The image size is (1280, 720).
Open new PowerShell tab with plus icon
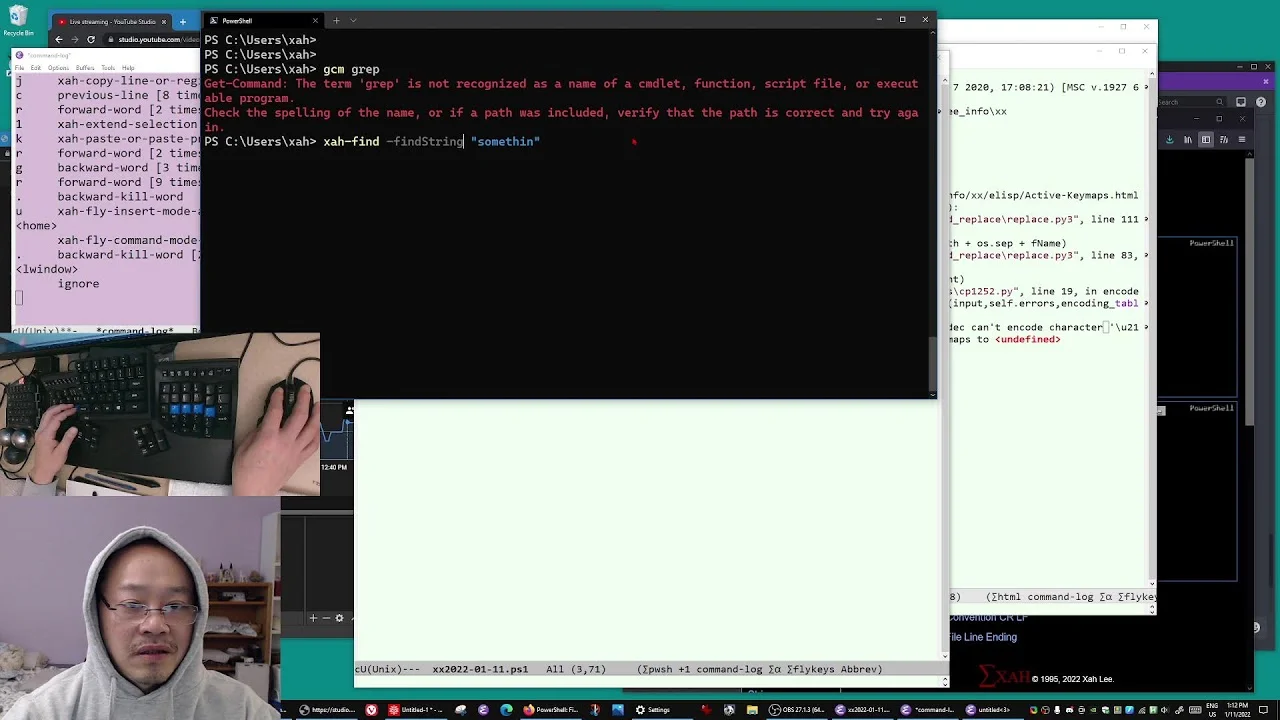(x=336, y=20)
